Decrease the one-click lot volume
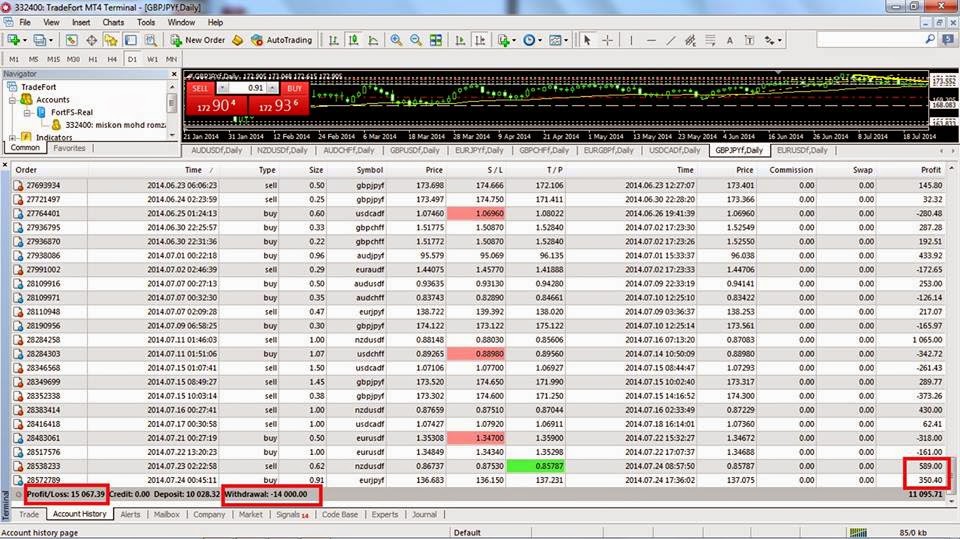The height and width of the screenshot is (539, 960). (x=222, y=88)
